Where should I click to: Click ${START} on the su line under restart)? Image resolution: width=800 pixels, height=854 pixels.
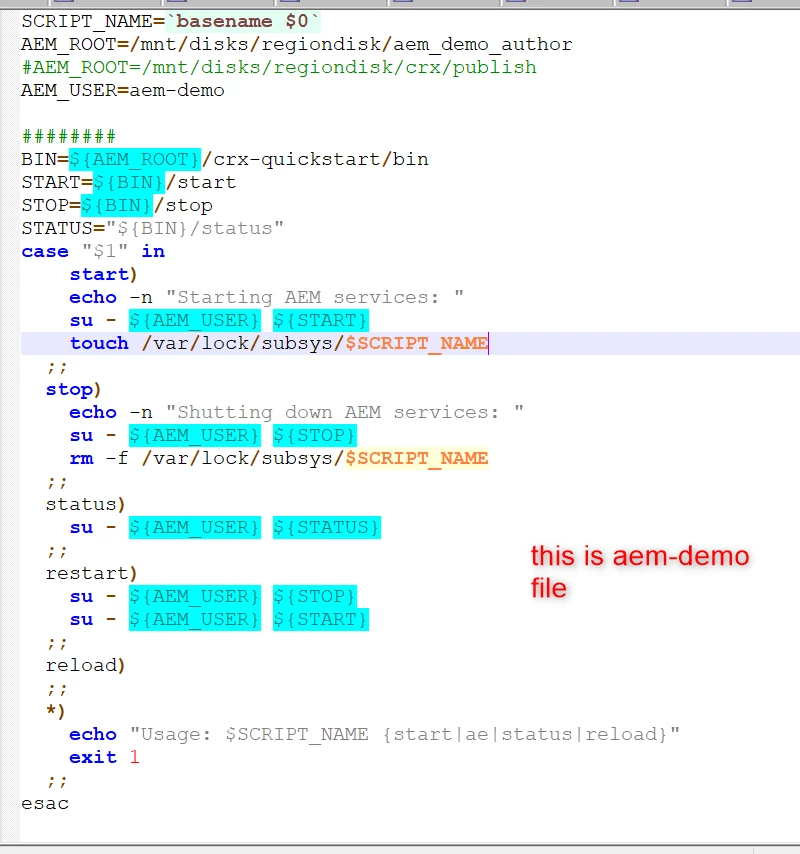pyautogui.click(x=321, y=620)
